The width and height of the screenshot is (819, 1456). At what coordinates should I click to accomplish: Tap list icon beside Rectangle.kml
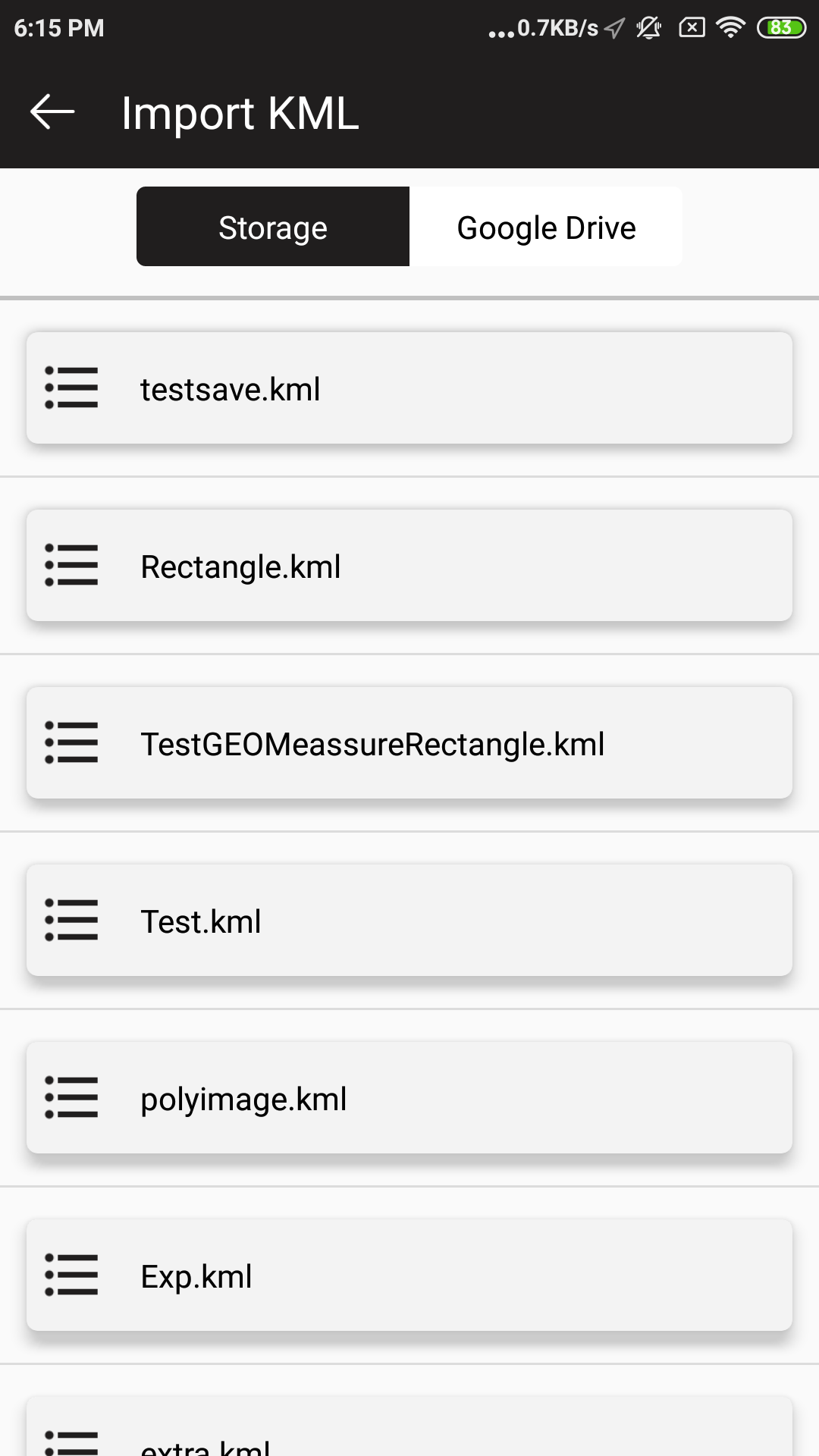pos(71,566)
